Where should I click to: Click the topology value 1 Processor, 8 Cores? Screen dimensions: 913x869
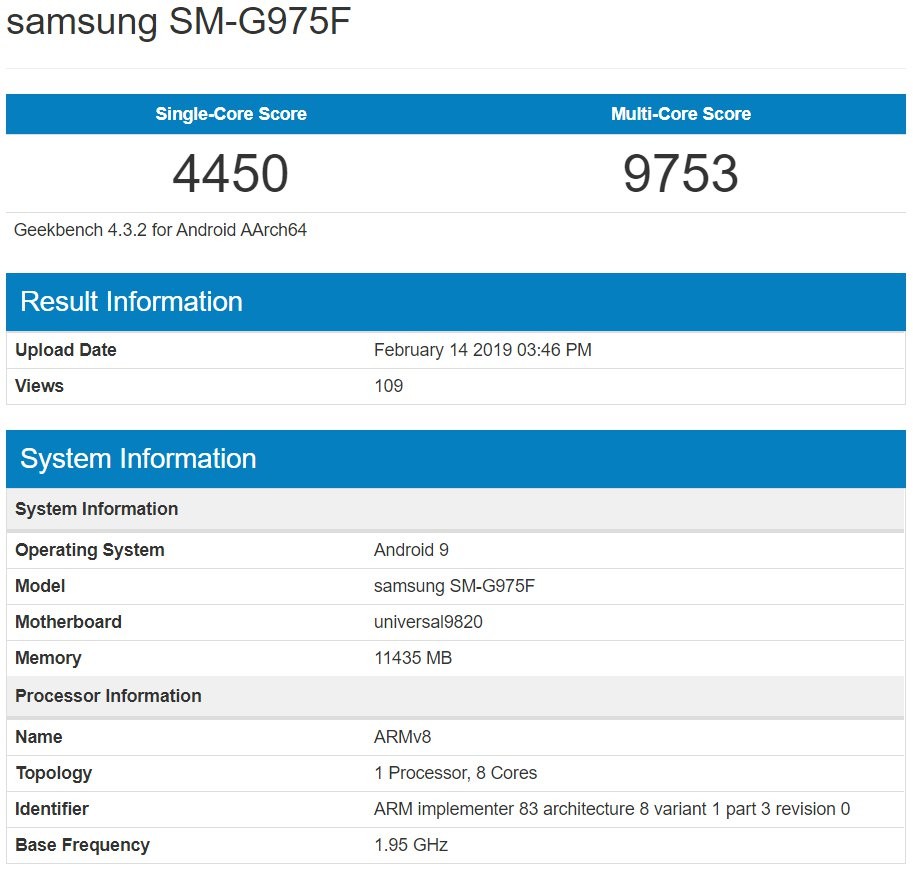point(455,773)
